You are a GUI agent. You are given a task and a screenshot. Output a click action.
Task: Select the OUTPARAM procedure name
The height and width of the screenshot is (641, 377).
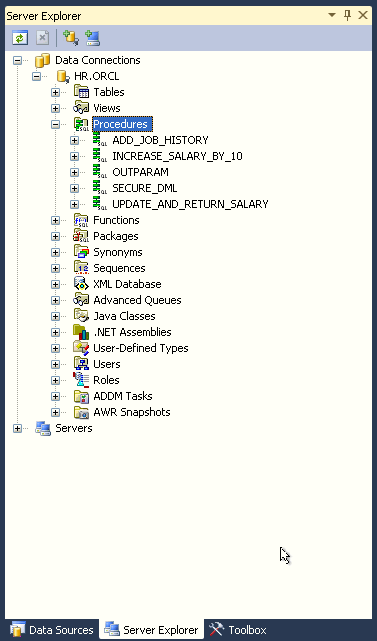coord(140,172)
